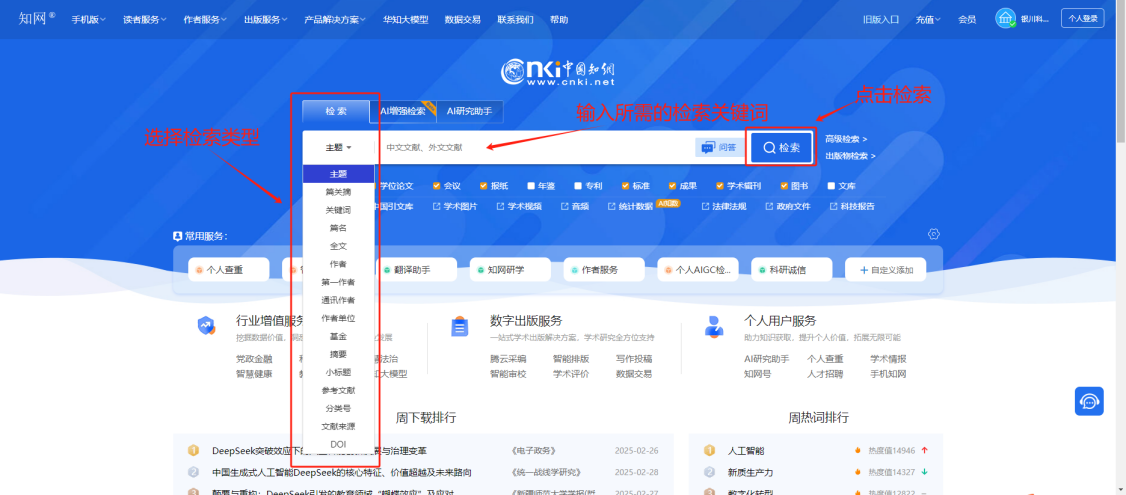Click the rank 1 badge beside DeepSeek article
The height and width of the screenshot is (495, 1126).
[193, 450]
